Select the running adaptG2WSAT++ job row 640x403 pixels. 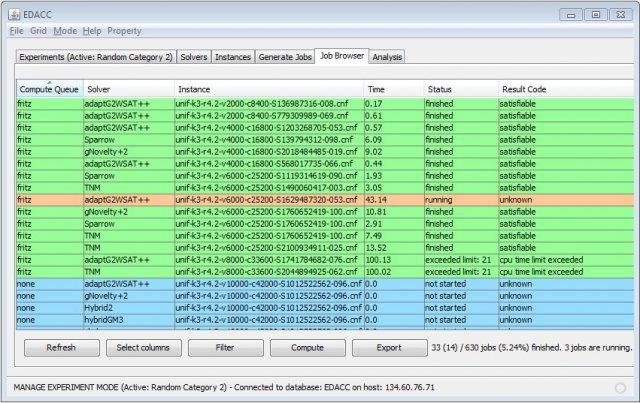click(x=325, y=200)
